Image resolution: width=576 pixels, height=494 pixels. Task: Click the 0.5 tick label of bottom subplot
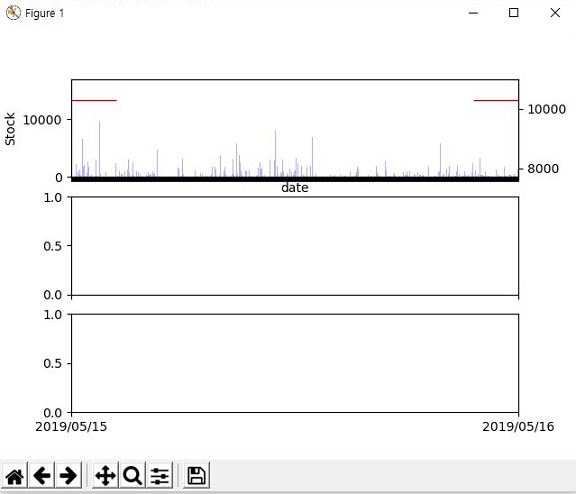coord(53,364)
